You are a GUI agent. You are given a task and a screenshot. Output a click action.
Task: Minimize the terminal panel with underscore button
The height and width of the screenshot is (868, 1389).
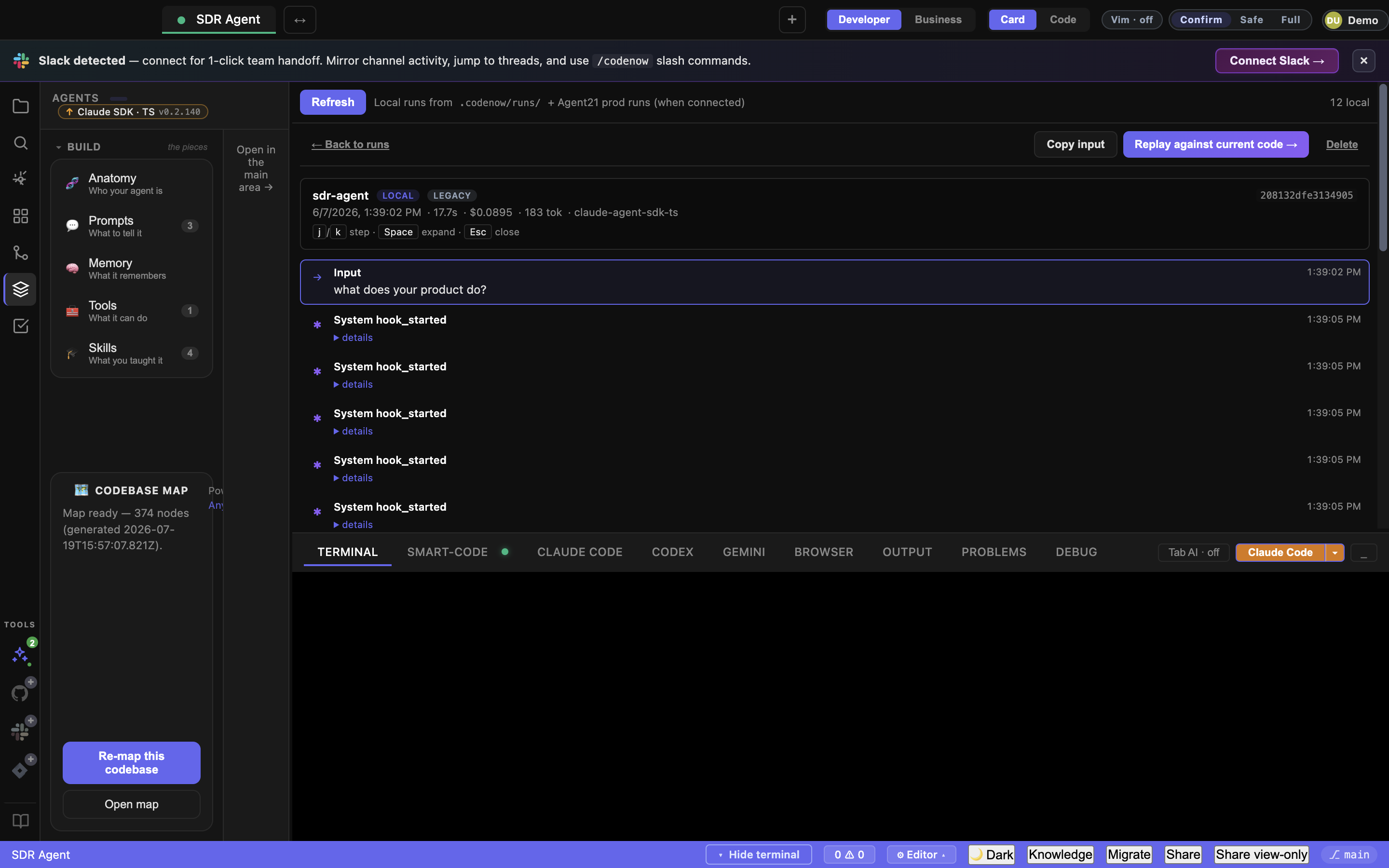(x=1364, y=552)
